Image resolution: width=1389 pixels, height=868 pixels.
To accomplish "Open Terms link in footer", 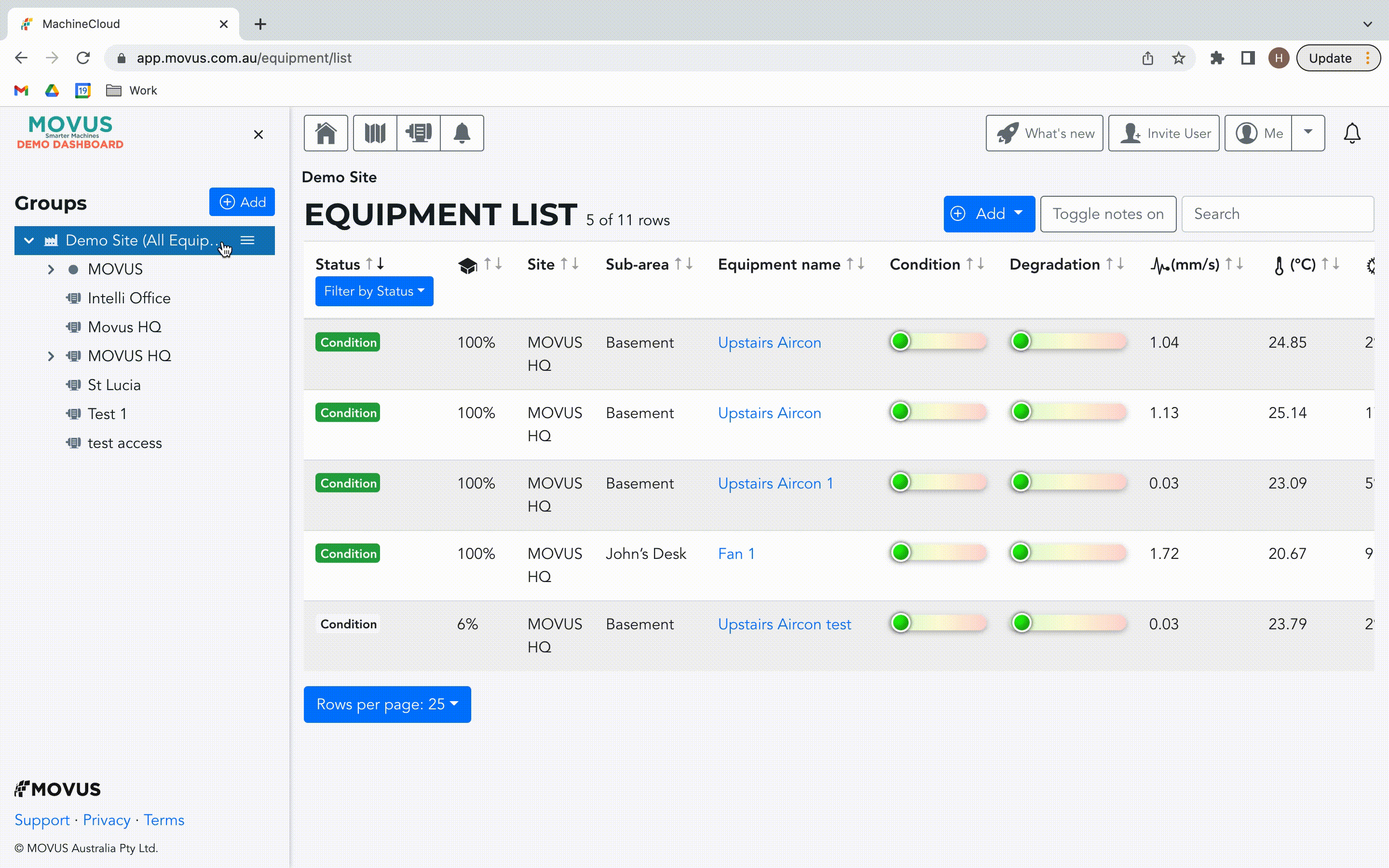I will [164, 820].
